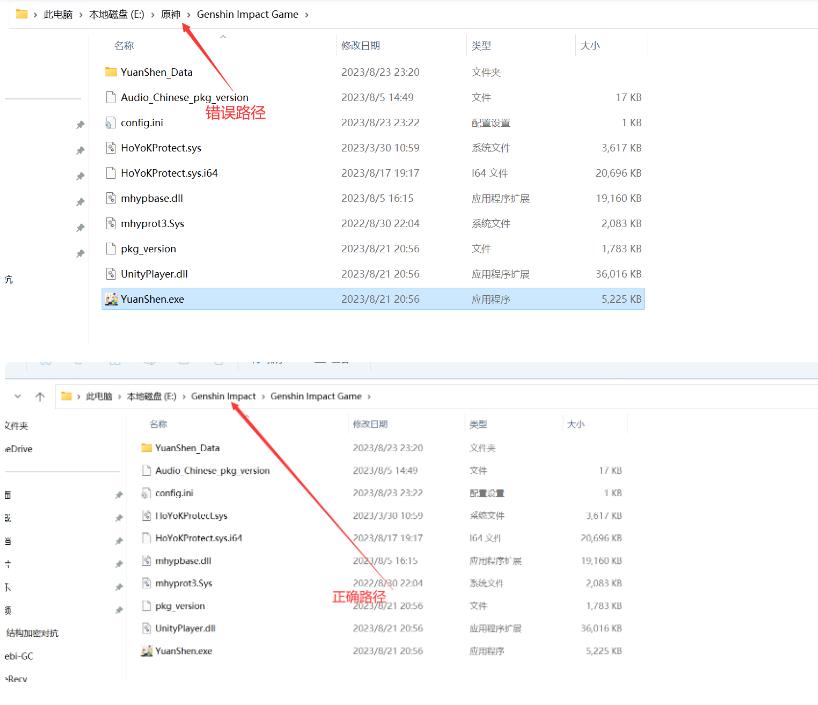Screen dimensions: 818x705
Task: Select config.ini file icon in top window
Action: (x=111, y=123)
